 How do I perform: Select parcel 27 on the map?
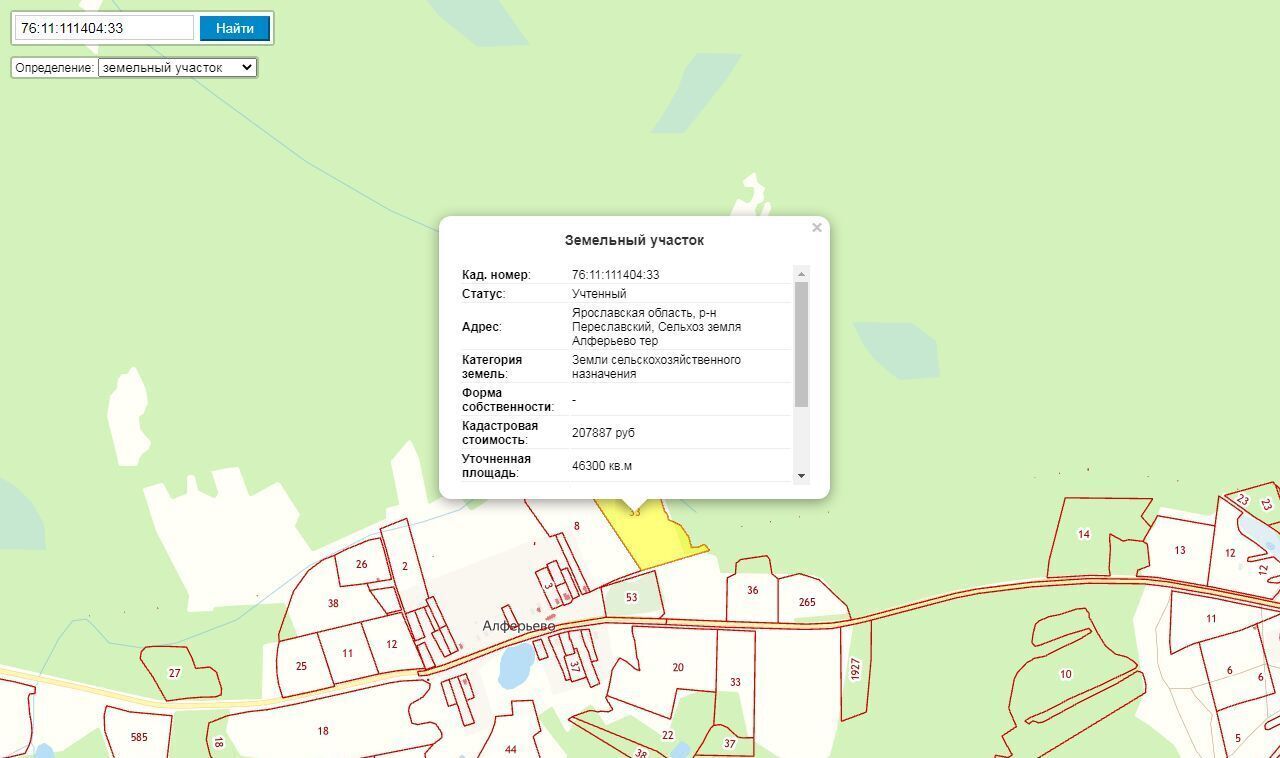click(174, 673)
